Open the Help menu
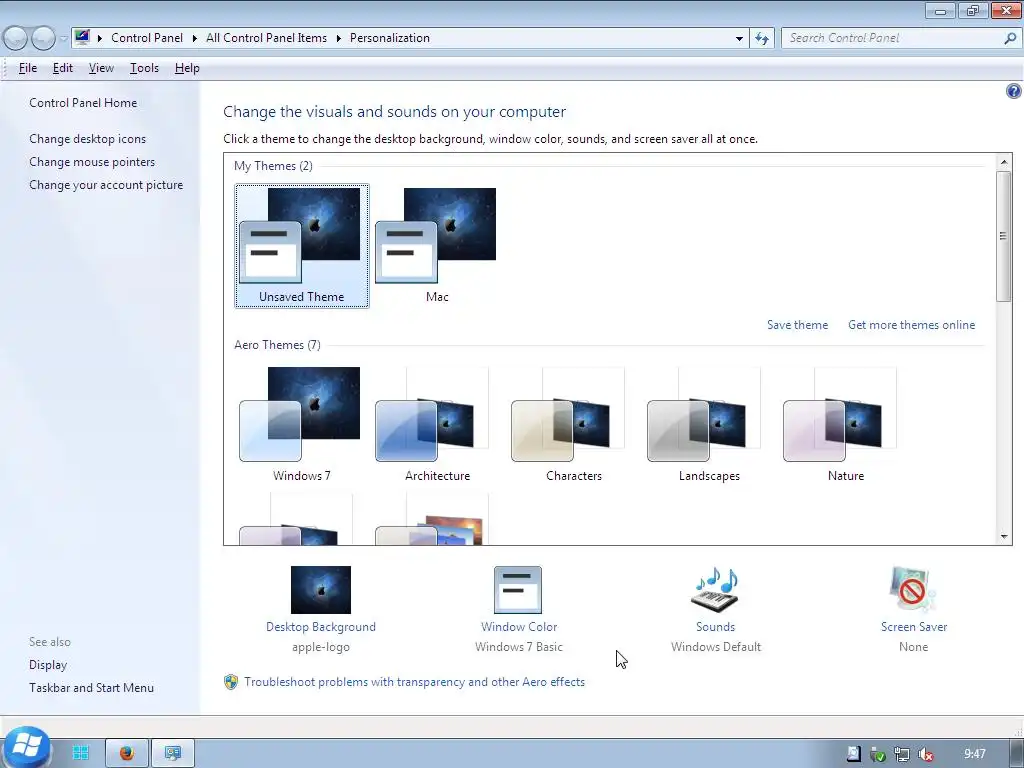The image size is (1024, 768). pyautogui.click(x=187, y=68)
